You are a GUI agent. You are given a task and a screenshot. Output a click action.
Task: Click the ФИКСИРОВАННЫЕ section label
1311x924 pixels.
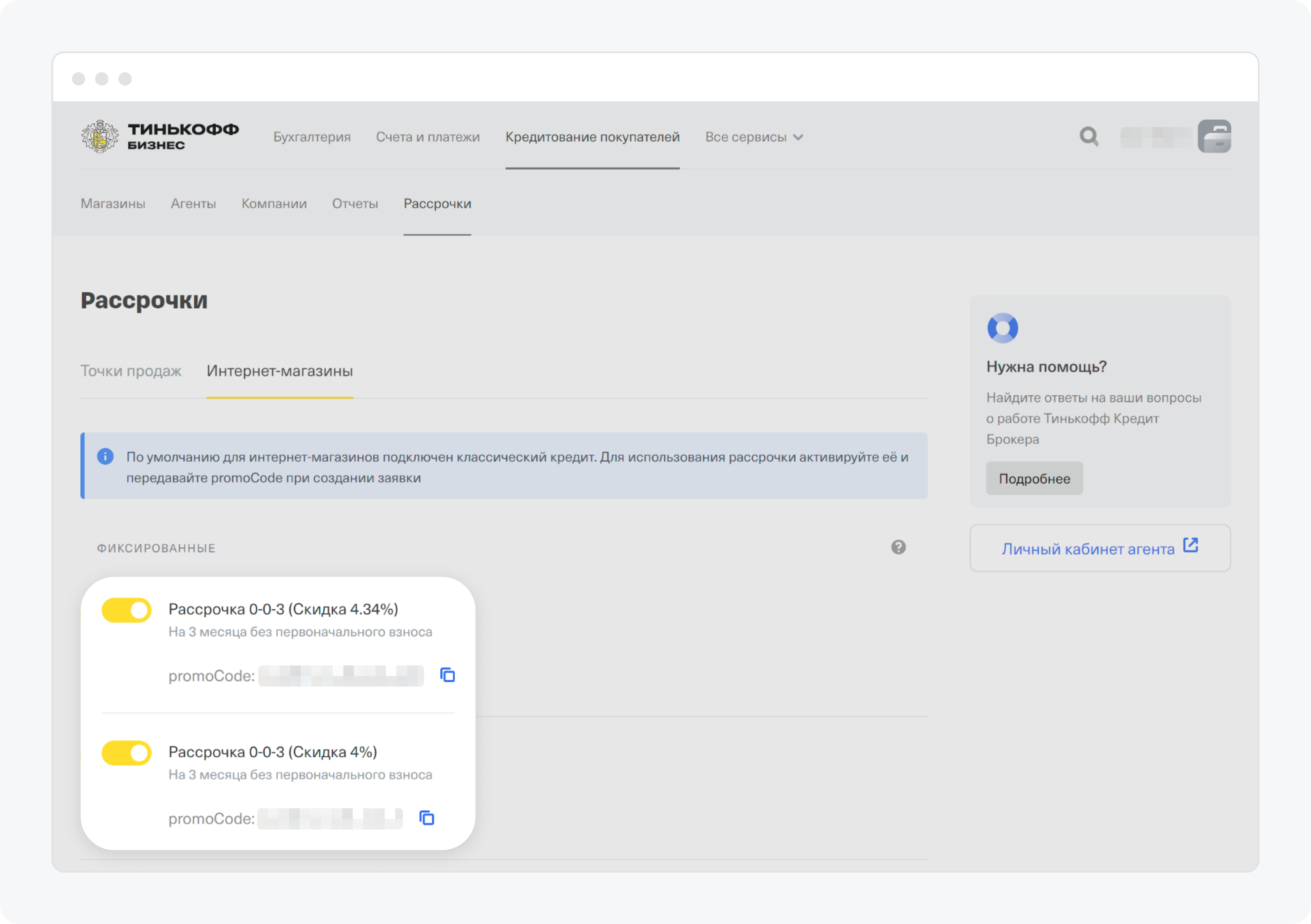156,548
